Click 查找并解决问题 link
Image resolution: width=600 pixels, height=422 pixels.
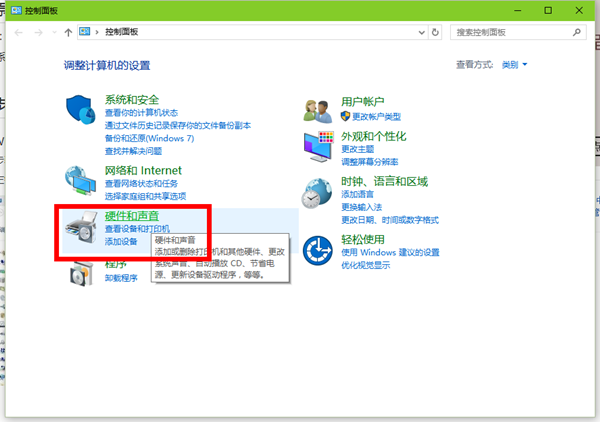pos(133,151)
